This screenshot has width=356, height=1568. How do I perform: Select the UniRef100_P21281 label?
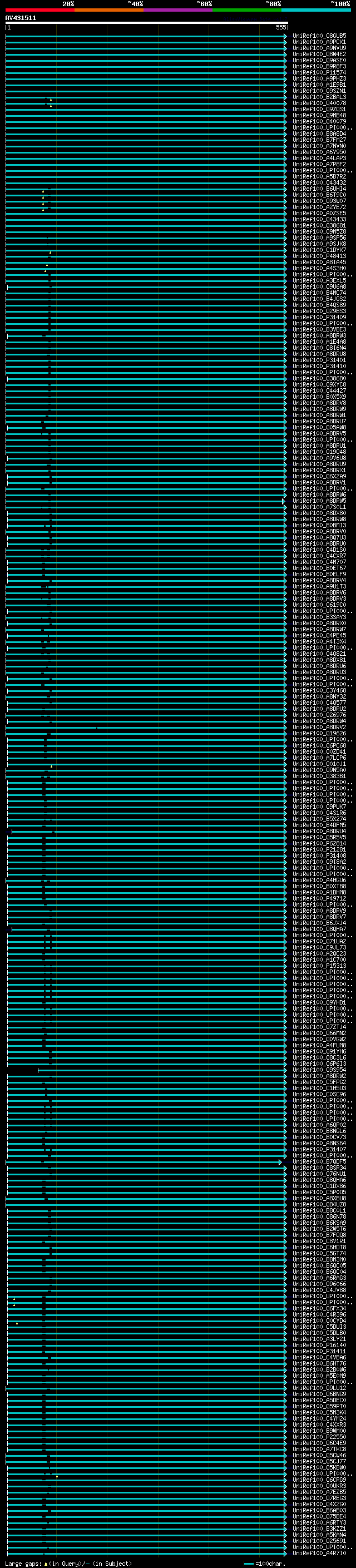point(319,850)
